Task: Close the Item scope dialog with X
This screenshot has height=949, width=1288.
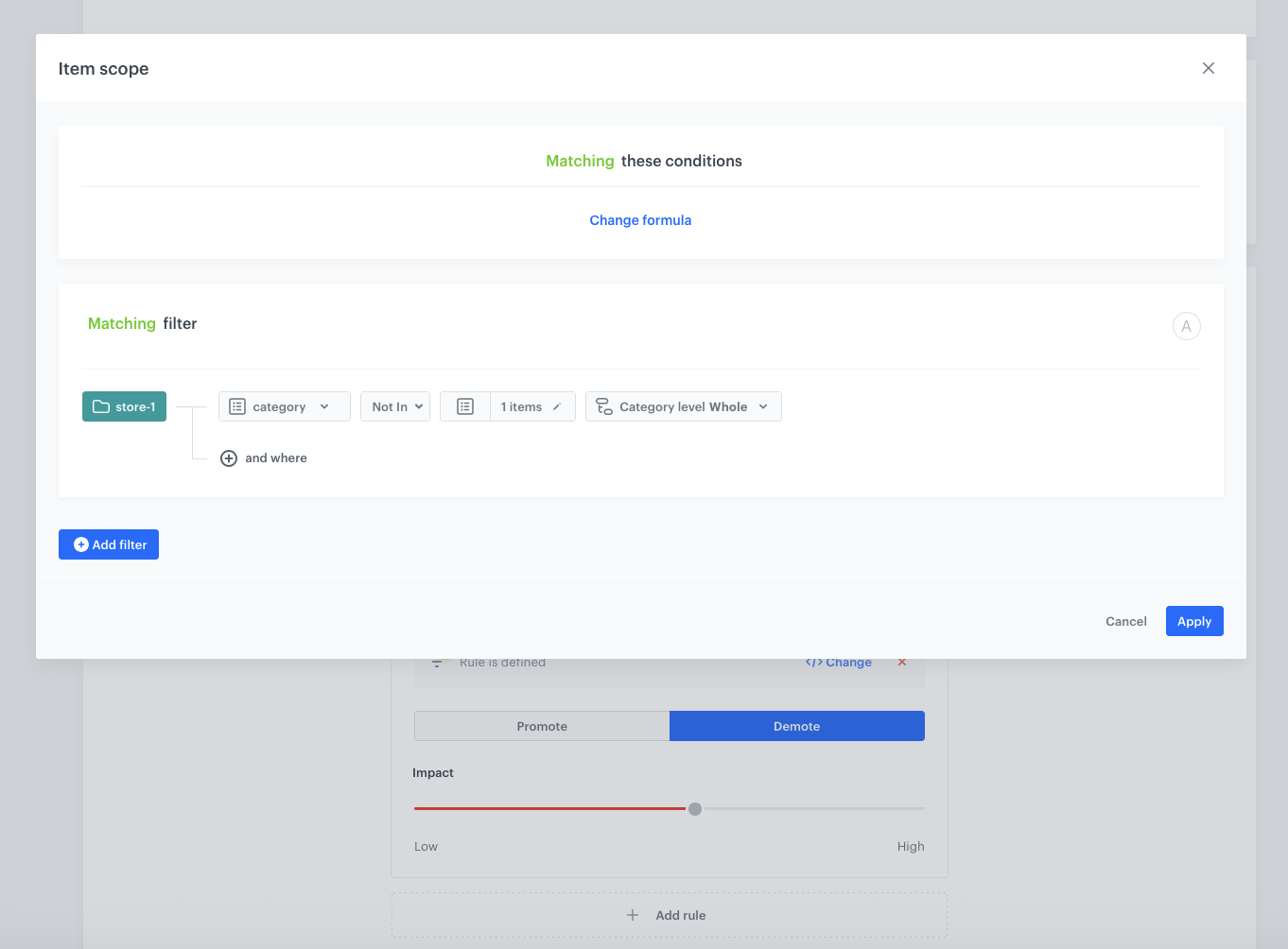Action: click(x=1208, y=68)
